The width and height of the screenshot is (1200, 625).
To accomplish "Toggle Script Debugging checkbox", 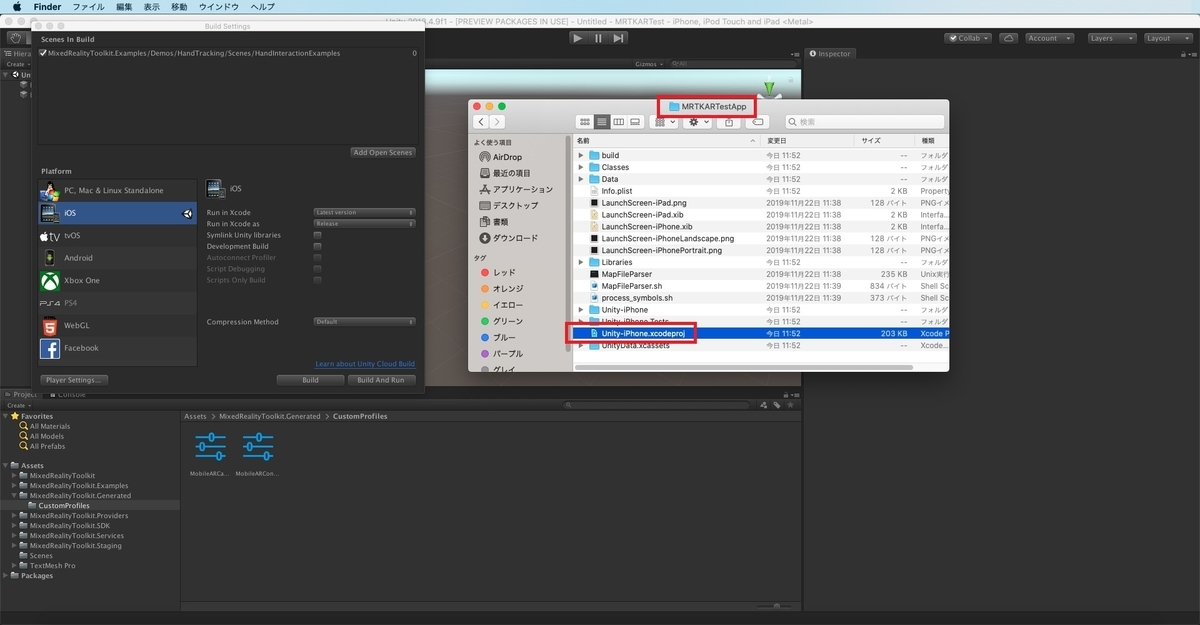I will [318, 269].
